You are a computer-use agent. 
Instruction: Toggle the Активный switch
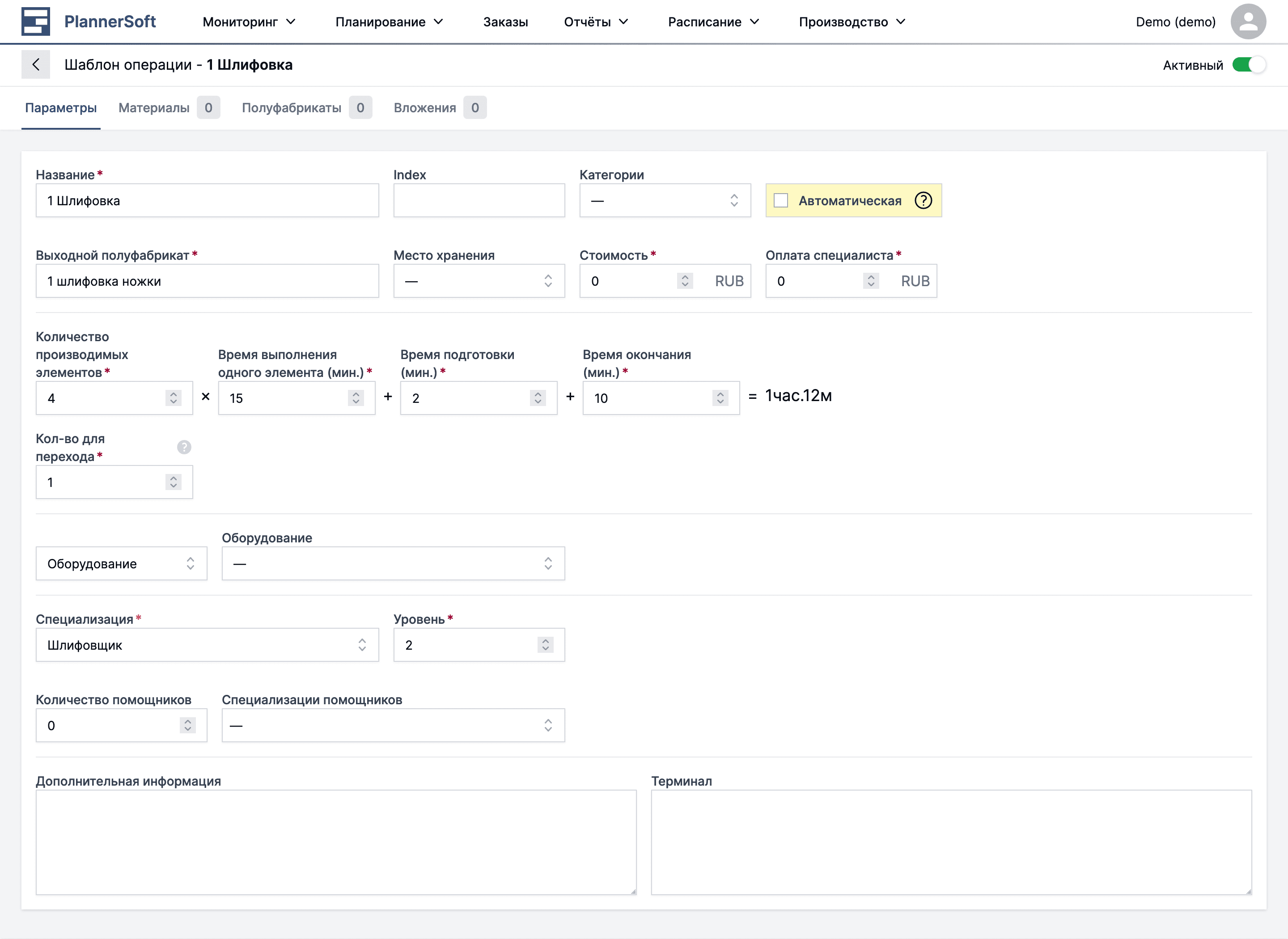click(1248, 65)
